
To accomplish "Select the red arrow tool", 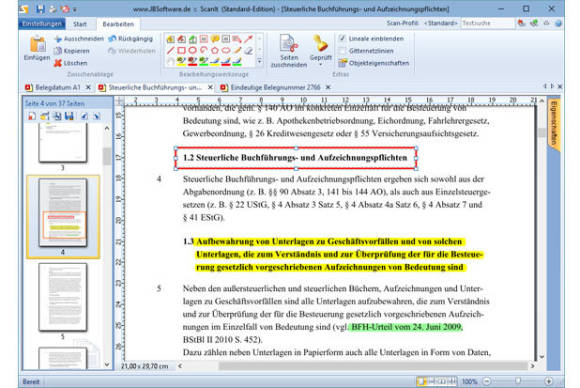I will point(248,39).
